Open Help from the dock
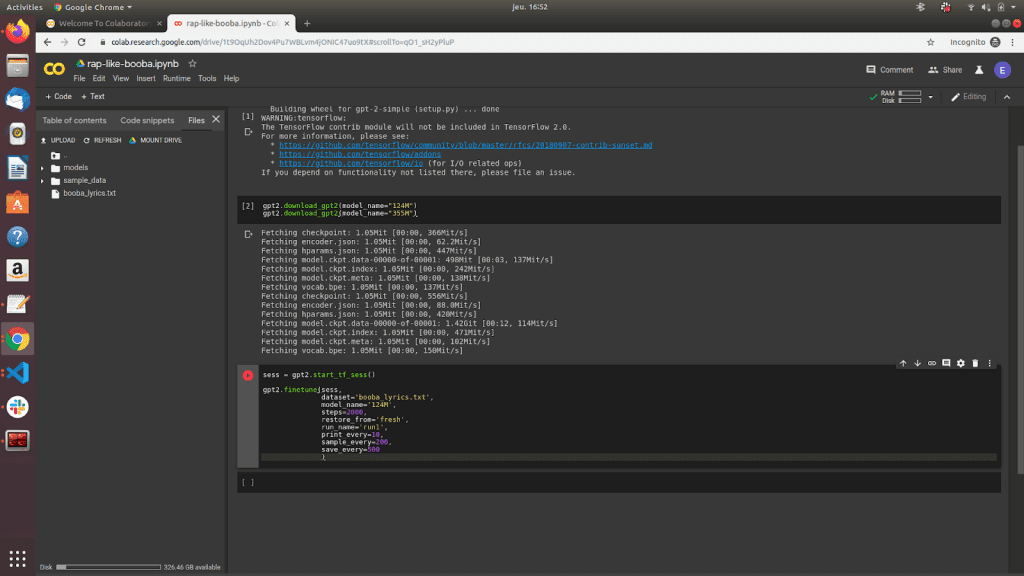This screenshot has height=576, width=1024. 18,236
